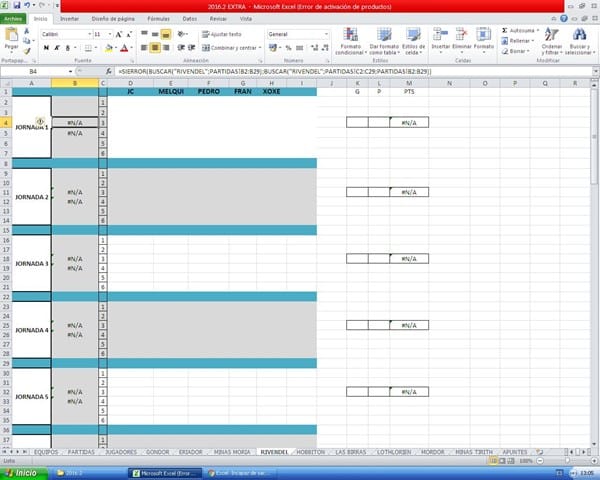Click Ordenar y filtrar icon

(551, 35)
